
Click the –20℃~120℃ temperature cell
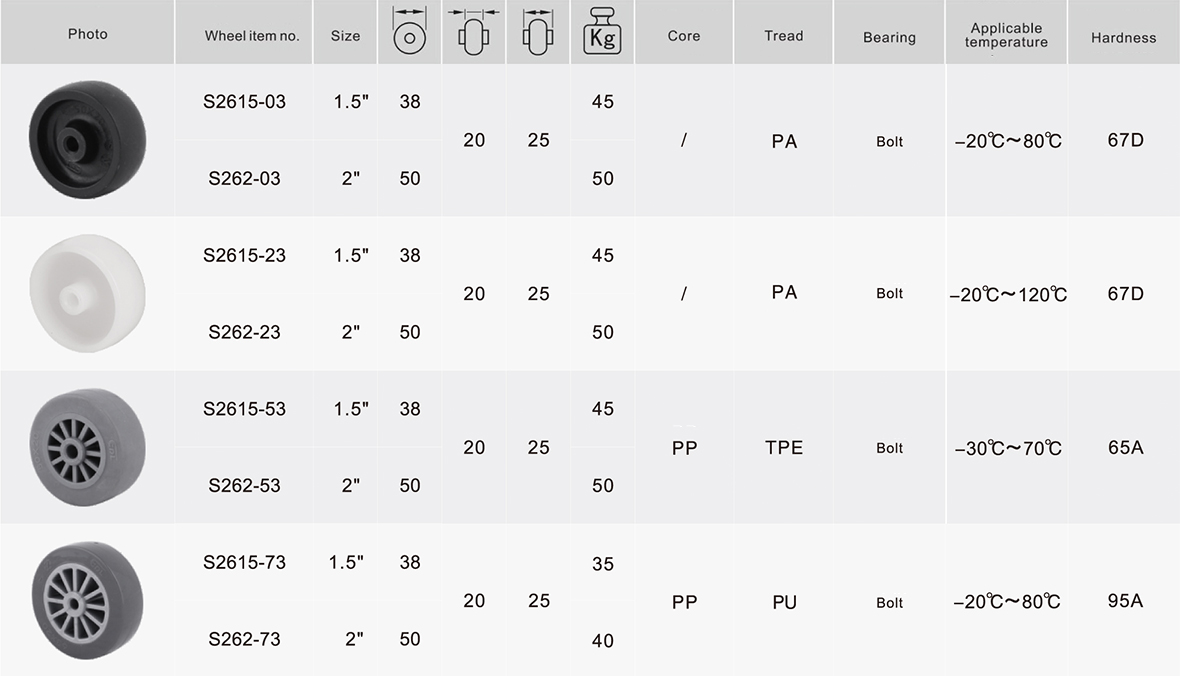pyautogui.click(x=1008, y=294)
